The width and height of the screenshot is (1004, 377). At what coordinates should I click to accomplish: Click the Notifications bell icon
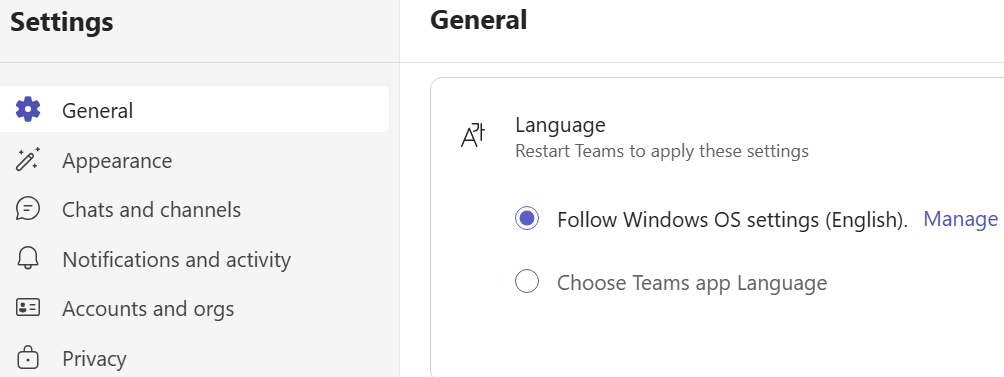tap(28, 259)
